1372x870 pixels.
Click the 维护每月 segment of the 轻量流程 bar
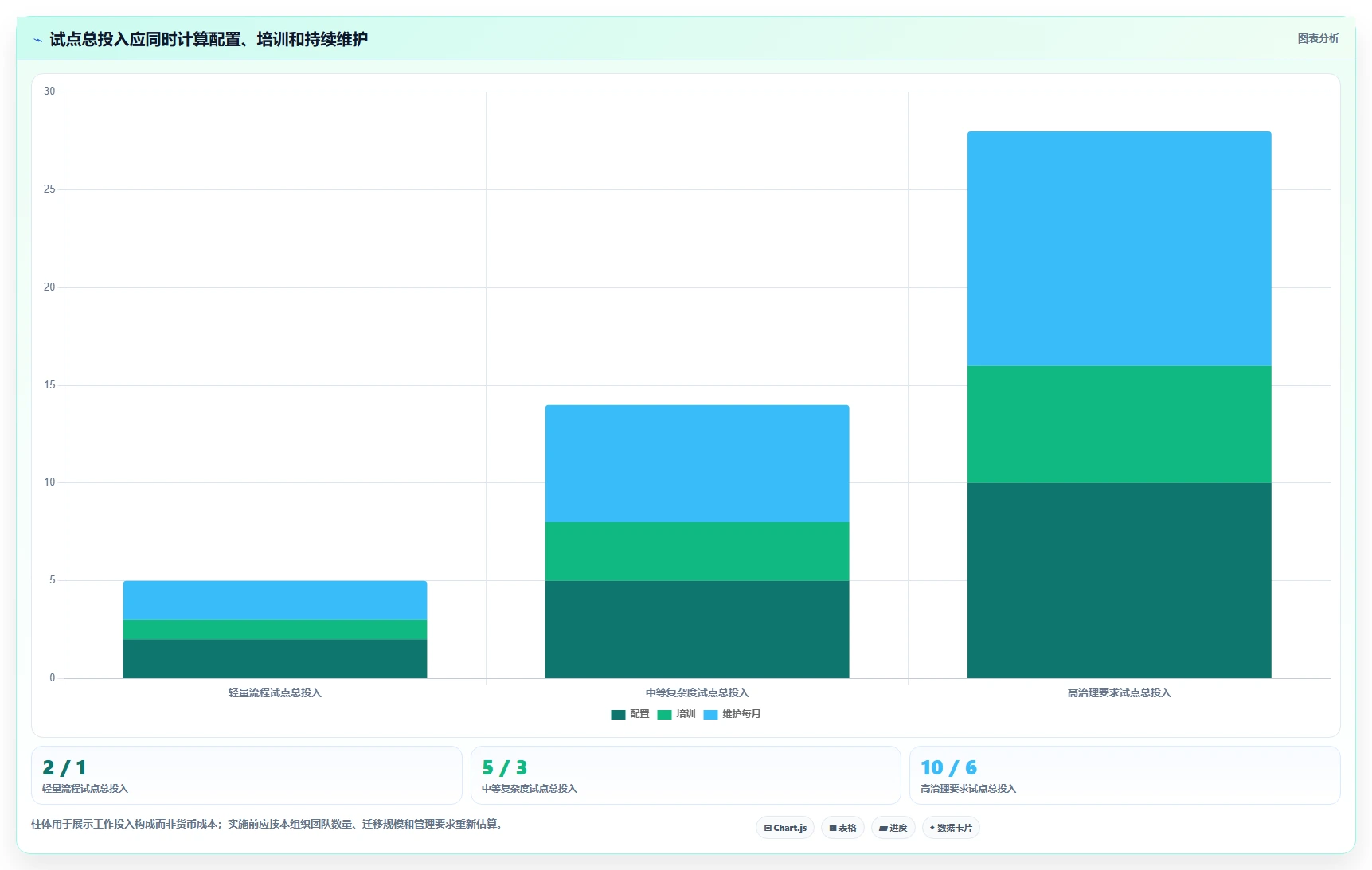[x=275, y=600]
